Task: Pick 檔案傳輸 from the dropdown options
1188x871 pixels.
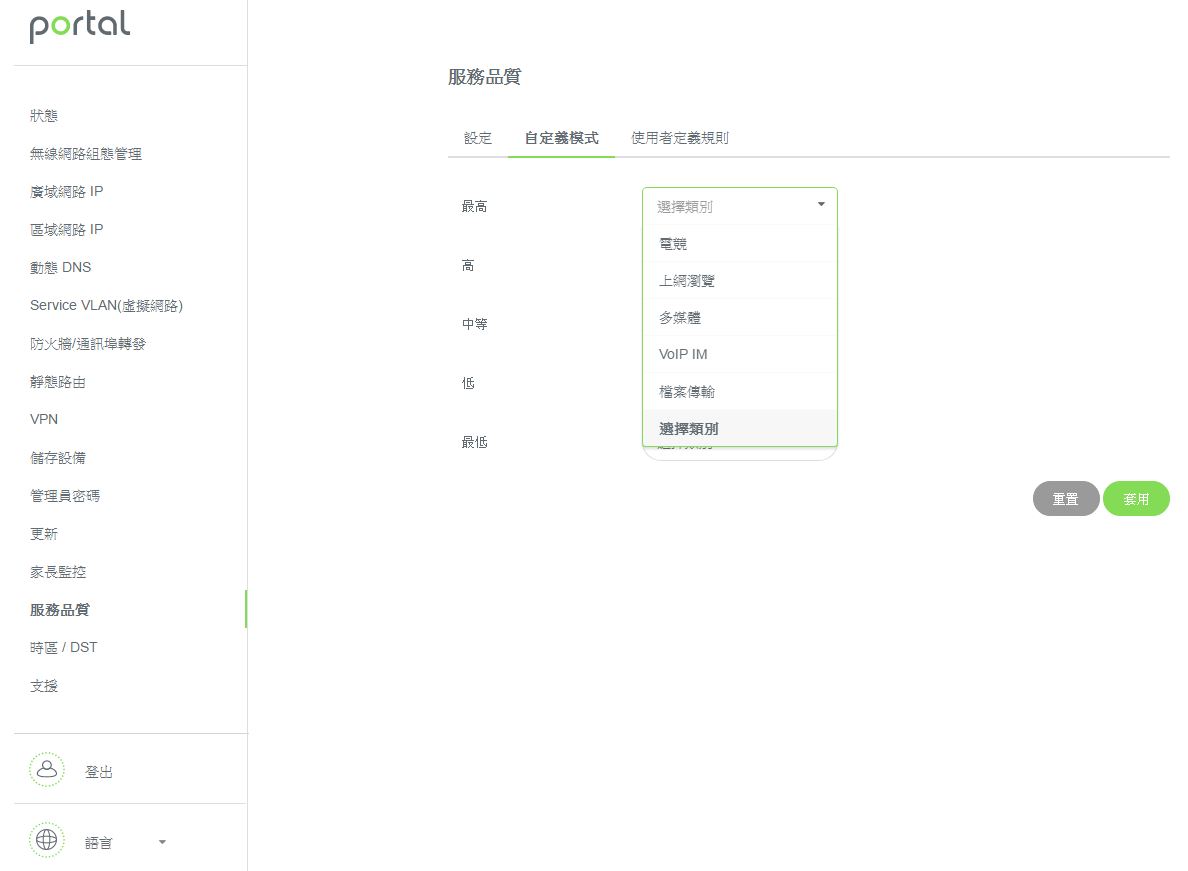Action: pyautogui.click(x=739, y=392)
